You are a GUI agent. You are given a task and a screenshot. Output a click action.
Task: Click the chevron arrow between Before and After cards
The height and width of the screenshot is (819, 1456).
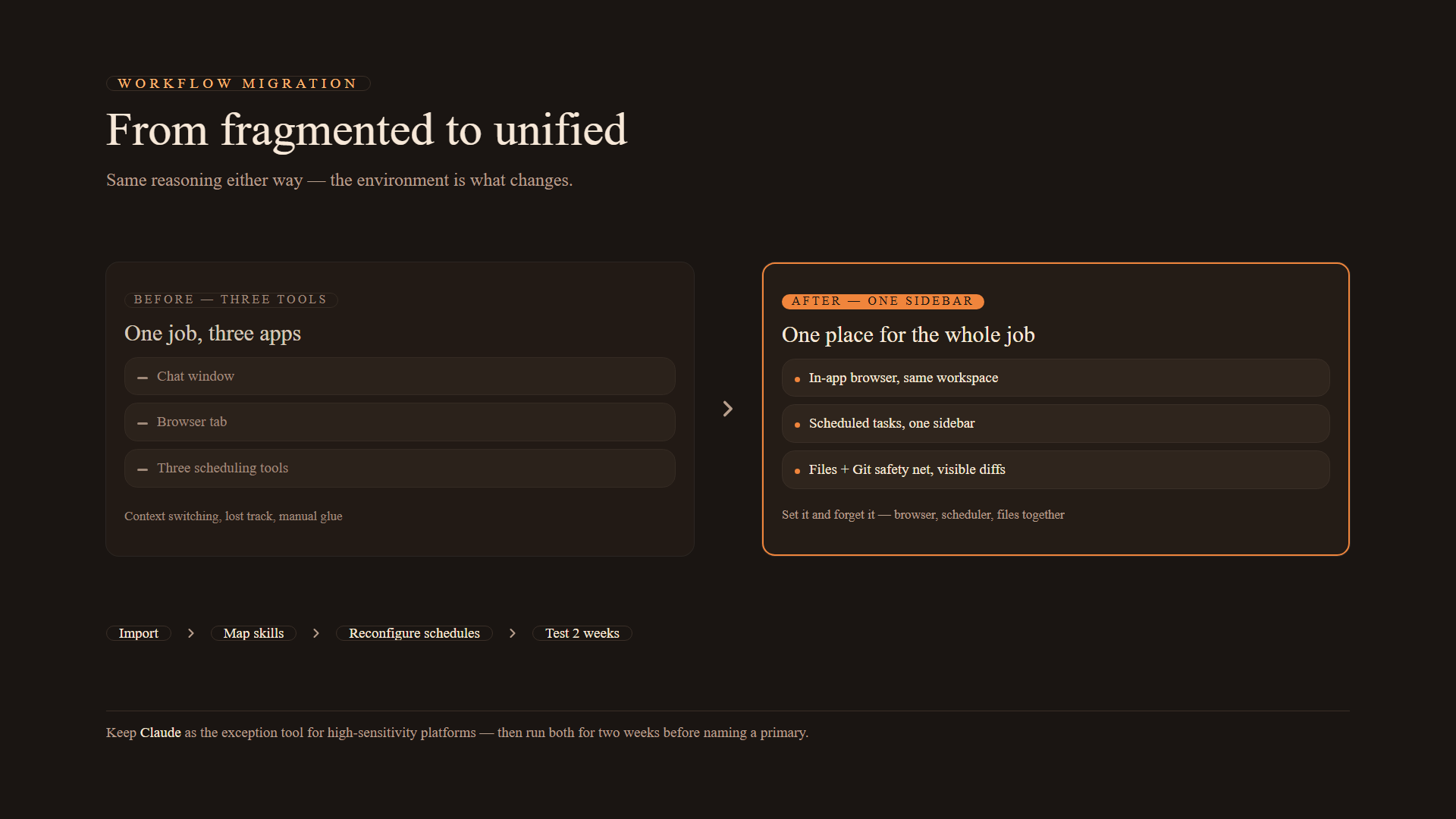(x=728, y=409)
